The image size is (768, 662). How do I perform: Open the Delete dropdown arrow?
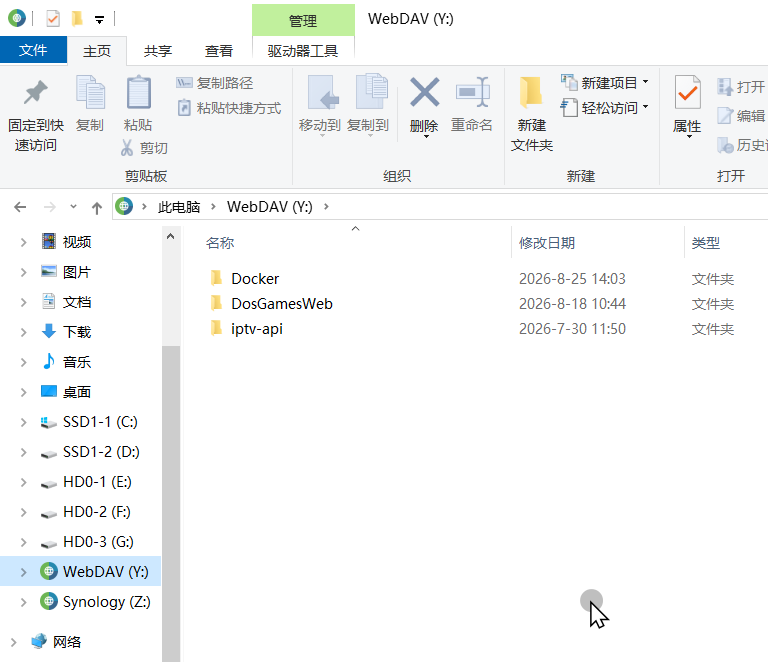[x=426, y=137]
